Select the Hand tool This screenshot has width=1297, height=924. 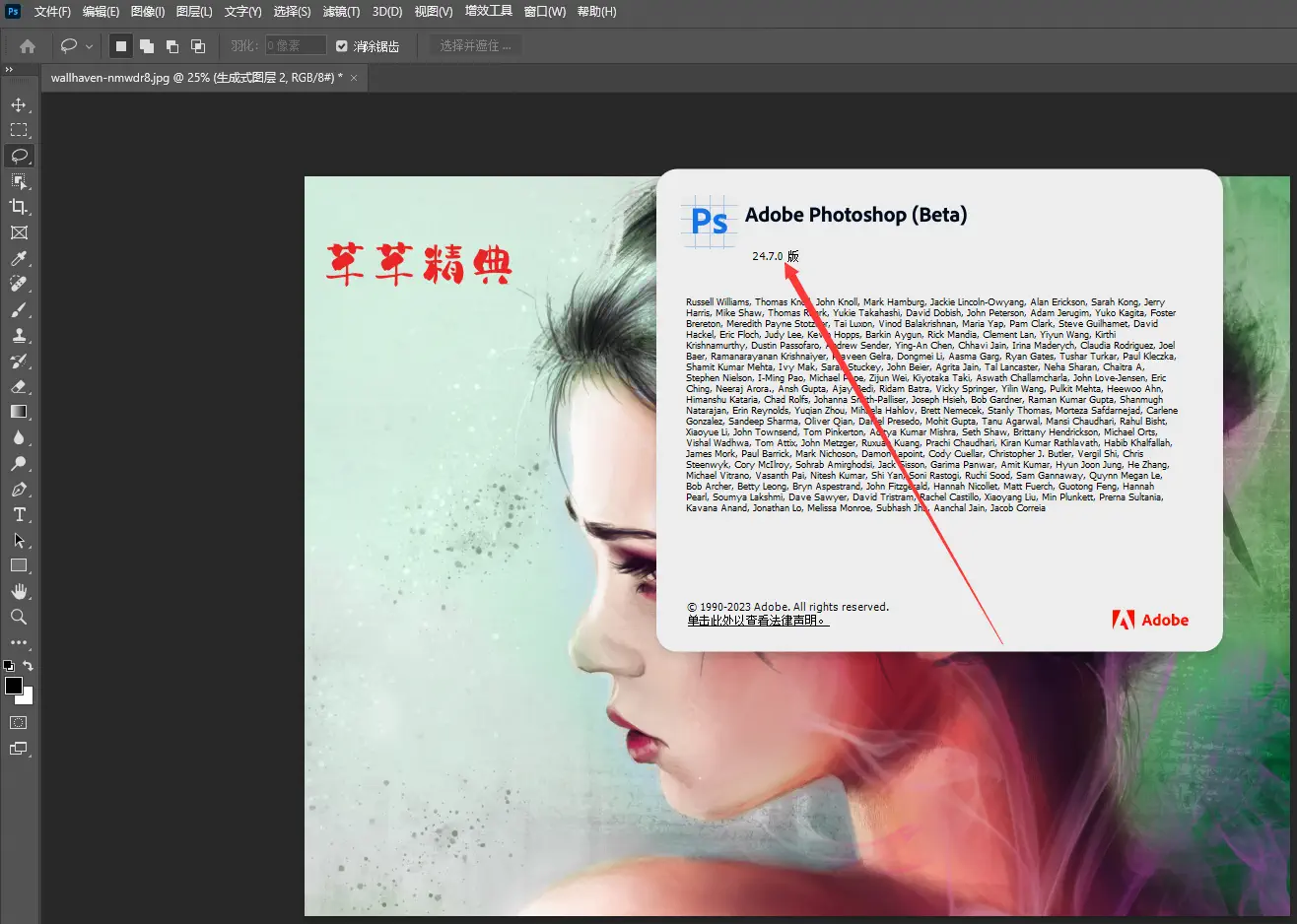point(19,591)
